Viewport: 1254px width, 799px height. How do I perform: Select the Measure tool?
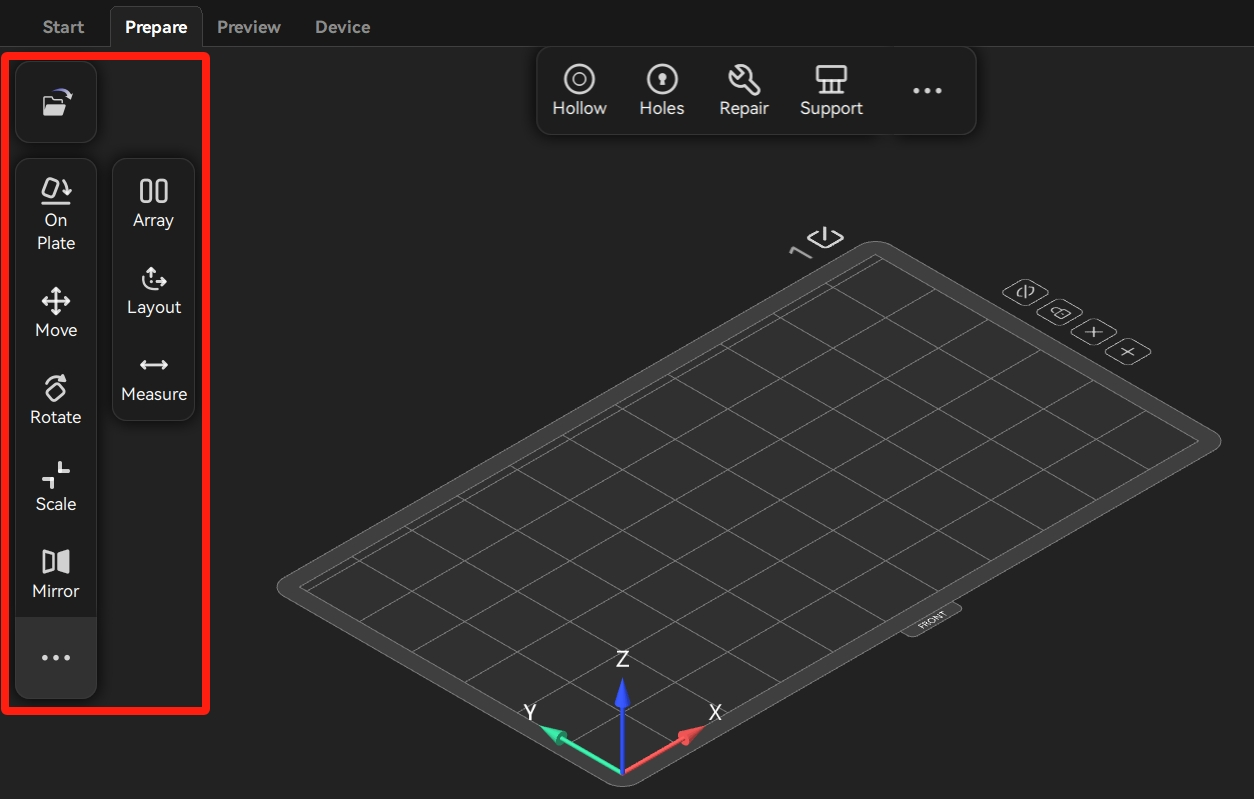pos(153,377)
